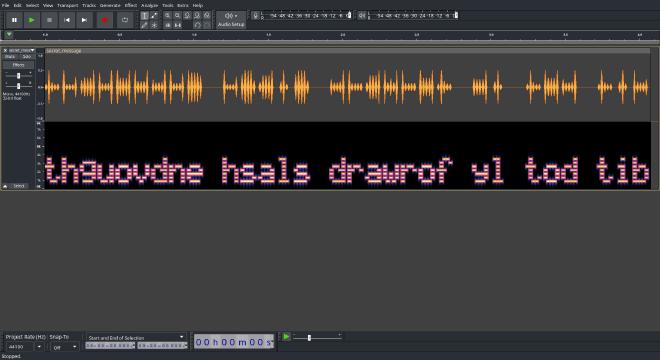
Task: Close the secret_message track with X
Action: (x=5, y=51)
